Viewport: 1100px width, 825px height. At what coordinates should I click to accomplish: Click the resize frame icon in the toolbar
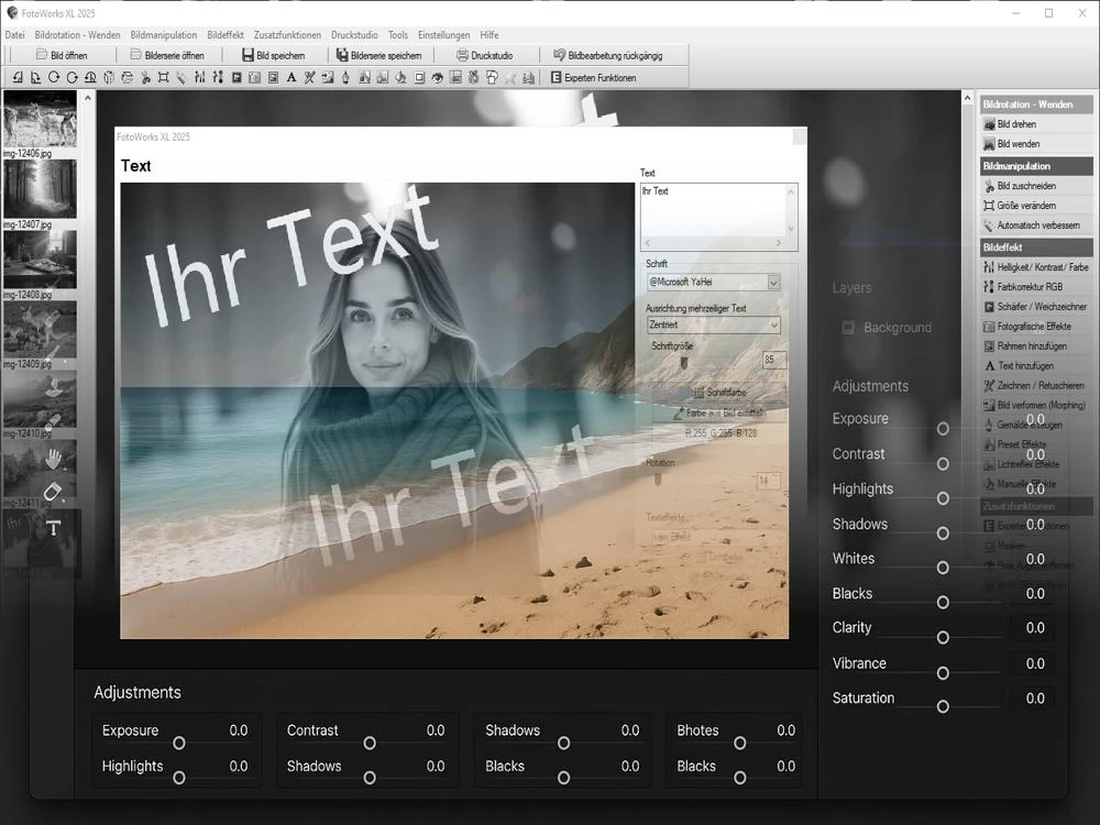[x=163, y=78]
